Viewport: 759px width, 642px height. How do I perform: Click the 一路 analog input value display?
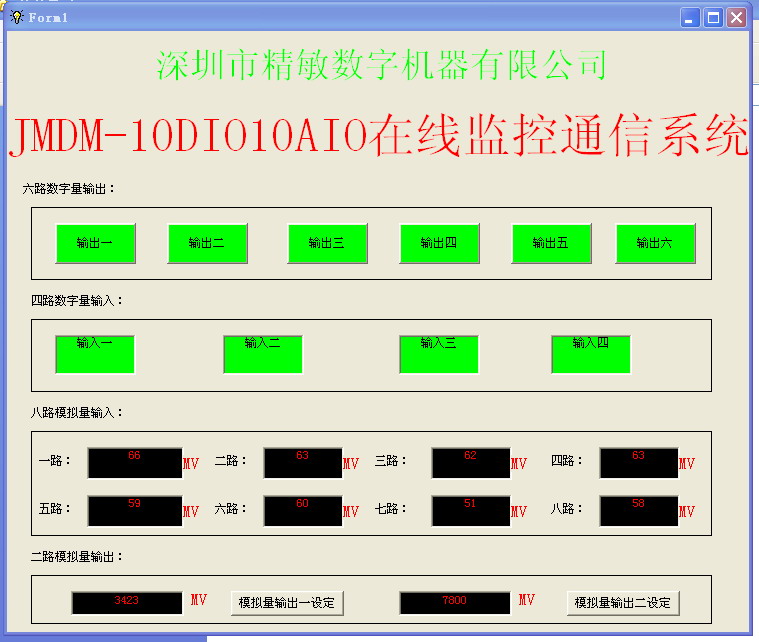pos(135,463)
